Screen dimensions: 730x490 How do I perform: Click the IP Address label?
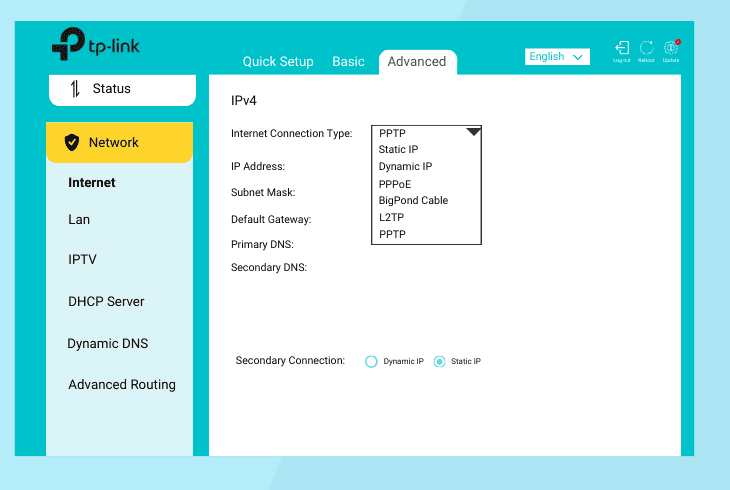pos(258,167)
